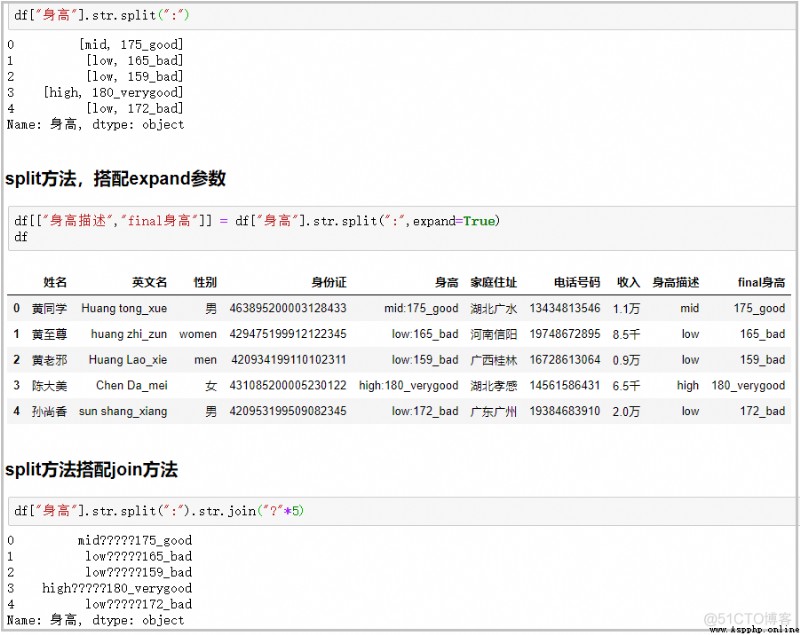The width and height of the screenshot is (800, 635).
Task: Click phone number '16728613064'
Action: point(565,360)
